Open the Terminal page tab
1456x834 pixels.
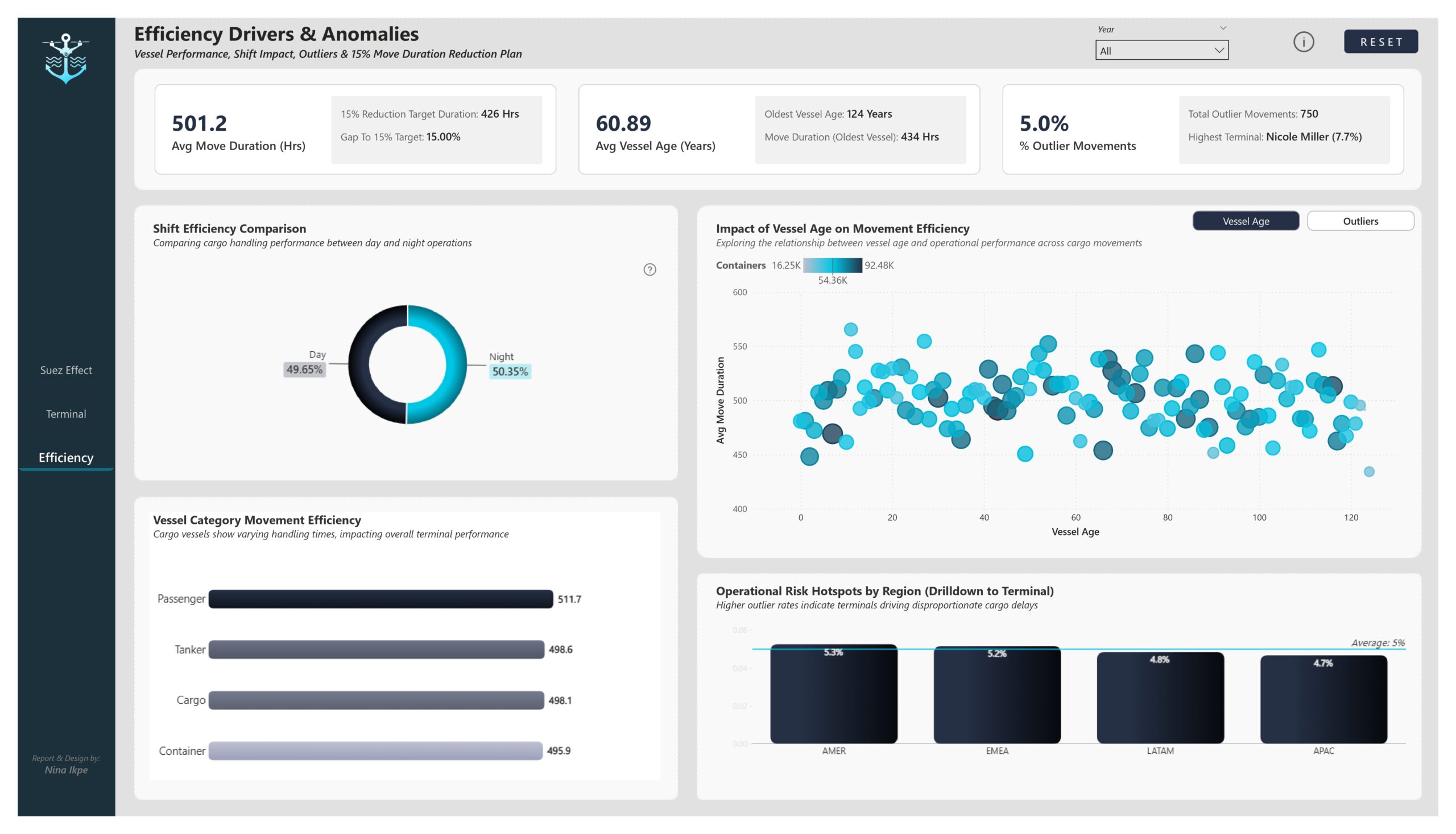click(x=66, y=413)
